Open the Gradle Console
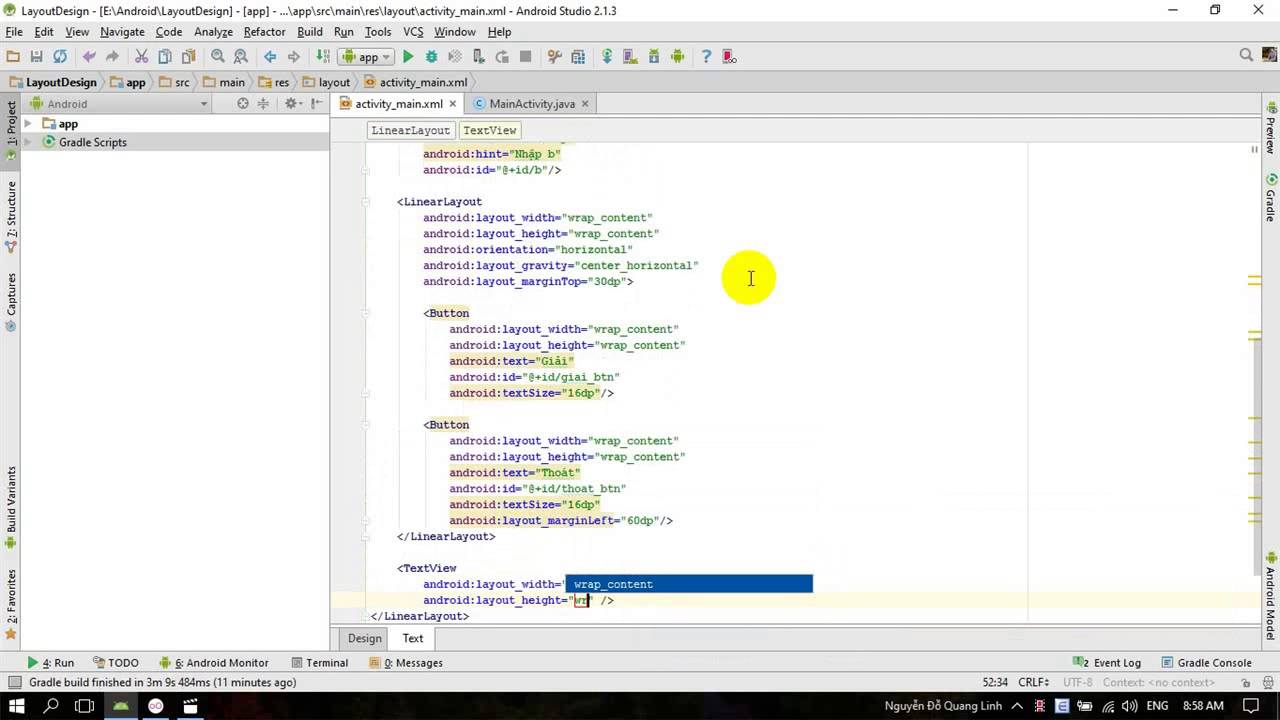 pos(1205,662)
